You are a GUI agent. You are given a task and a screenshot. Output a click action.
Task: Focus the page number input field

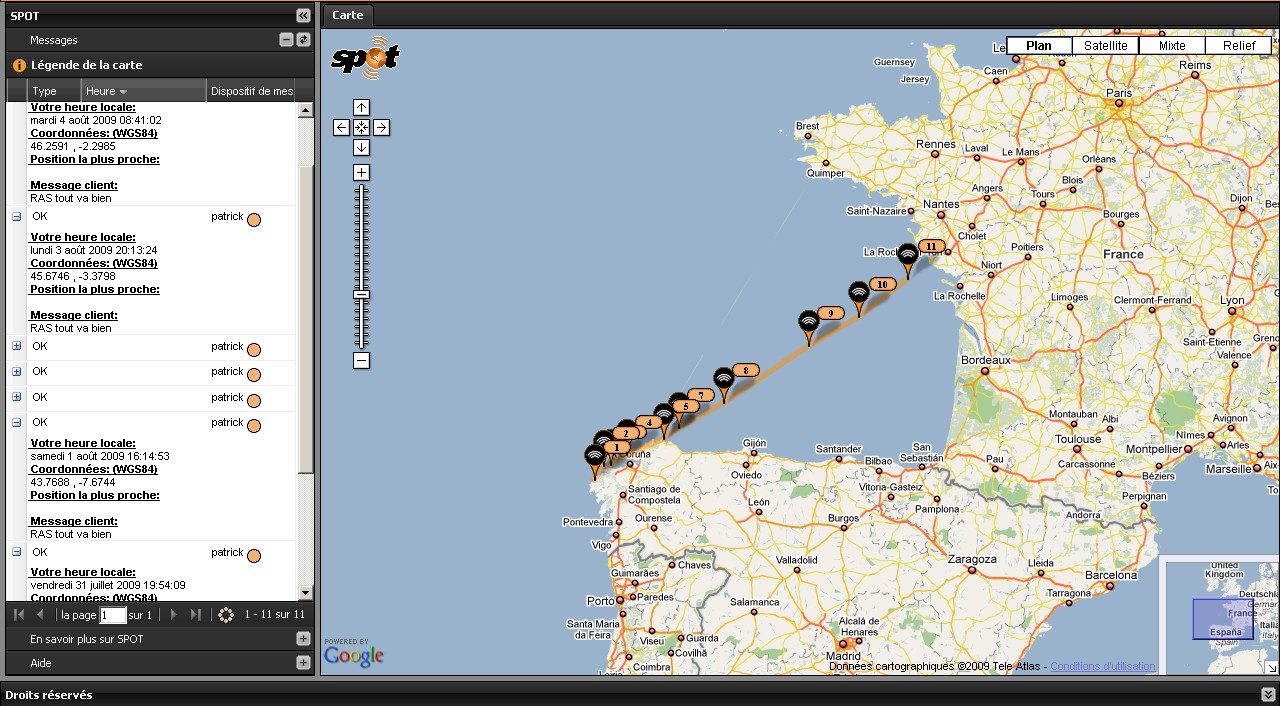[x=113, y=615]
